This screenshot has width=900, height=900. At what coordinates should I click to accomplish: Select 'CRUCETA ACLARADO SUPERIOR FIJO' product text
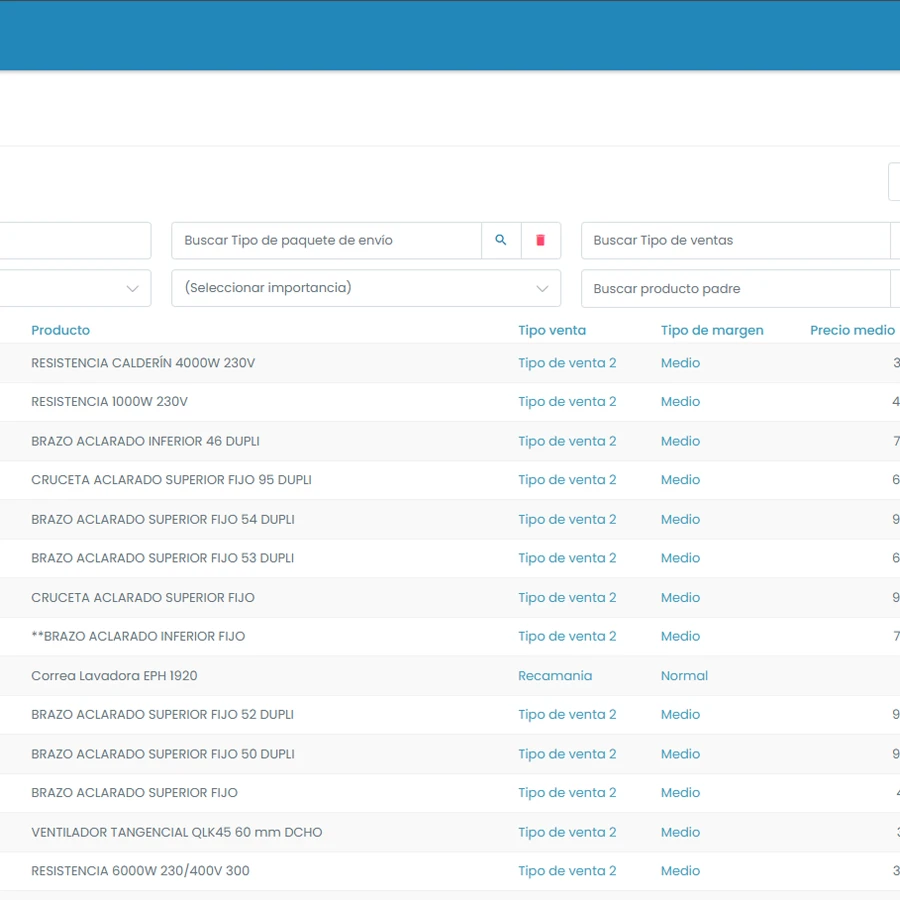point(142,598)
